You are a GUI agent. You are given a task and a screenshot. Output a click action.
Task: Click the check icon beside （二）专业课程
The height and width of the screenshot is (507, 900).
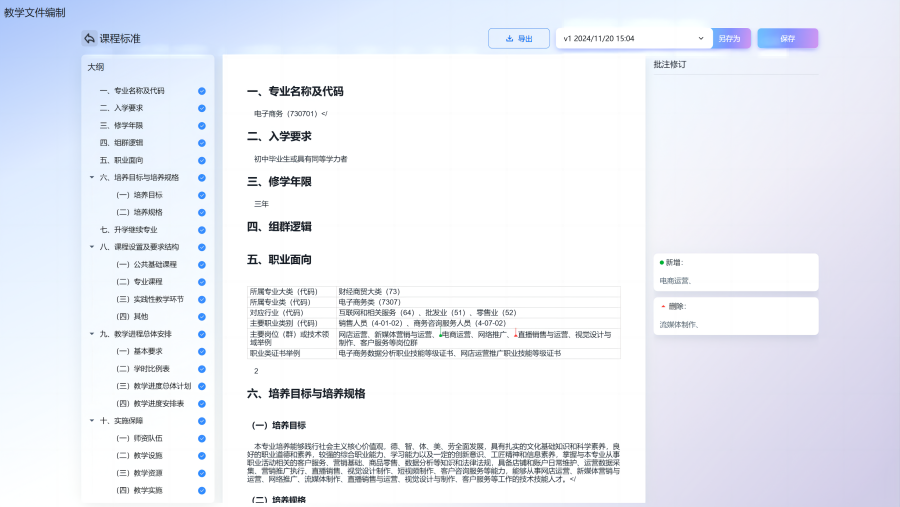click(x=202, y=282)
